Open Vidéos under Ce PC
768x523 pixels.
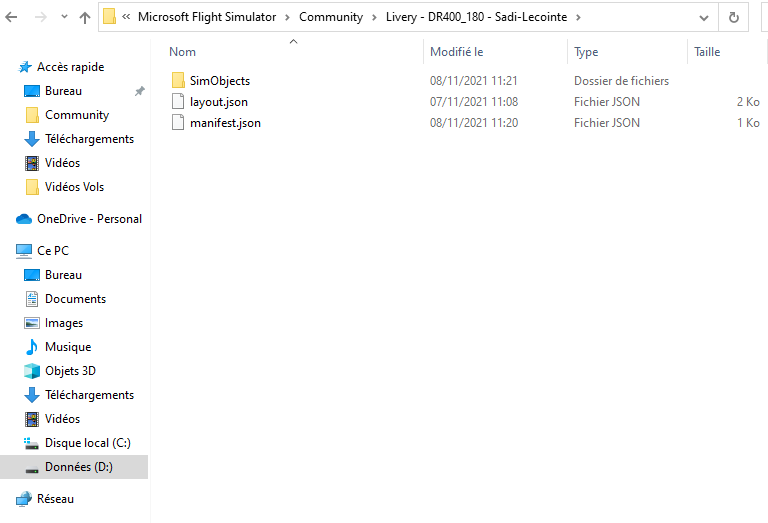pos(62,419)
